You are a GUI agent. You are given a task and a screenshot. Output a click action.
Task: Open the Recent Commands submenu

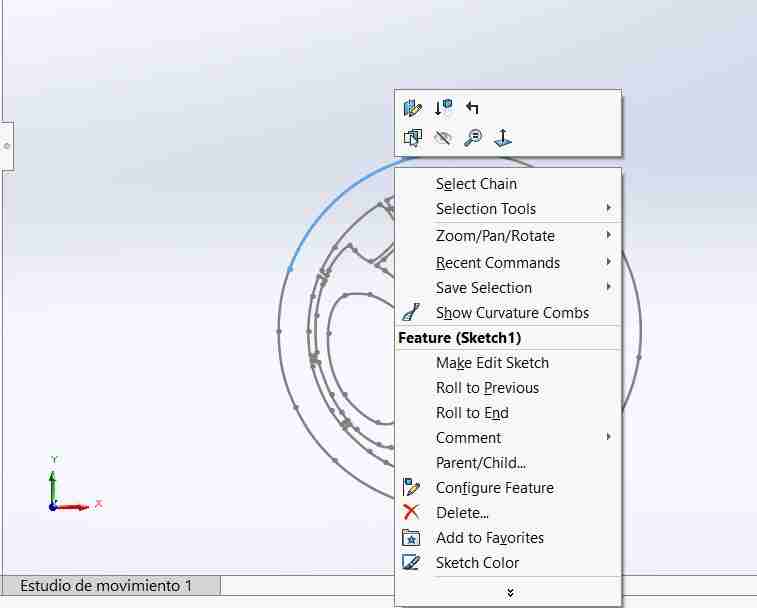[x=508, y=263]
